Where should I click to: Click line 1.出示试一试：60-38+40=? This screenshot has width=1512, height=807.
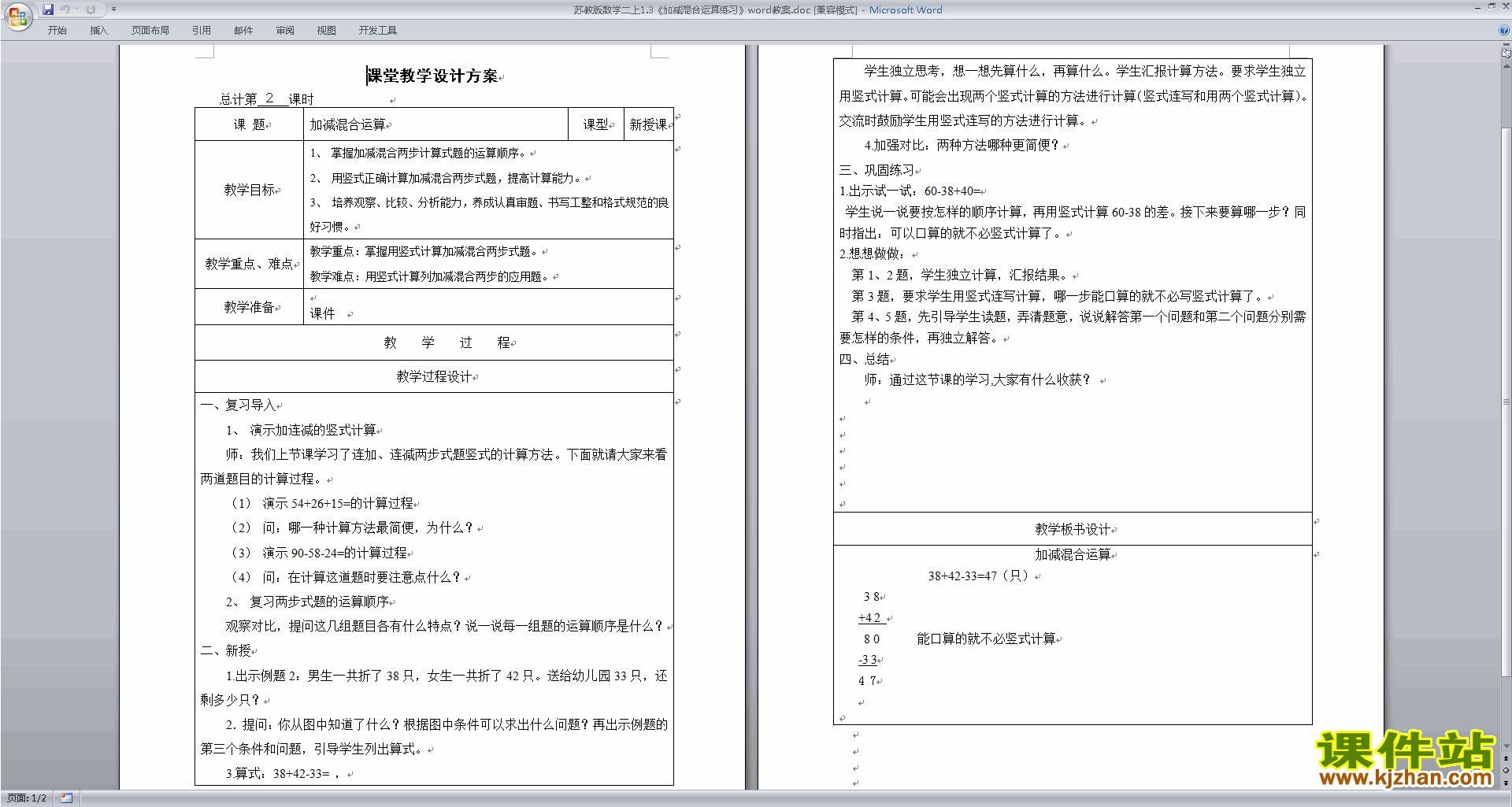(x=910, y=191)
